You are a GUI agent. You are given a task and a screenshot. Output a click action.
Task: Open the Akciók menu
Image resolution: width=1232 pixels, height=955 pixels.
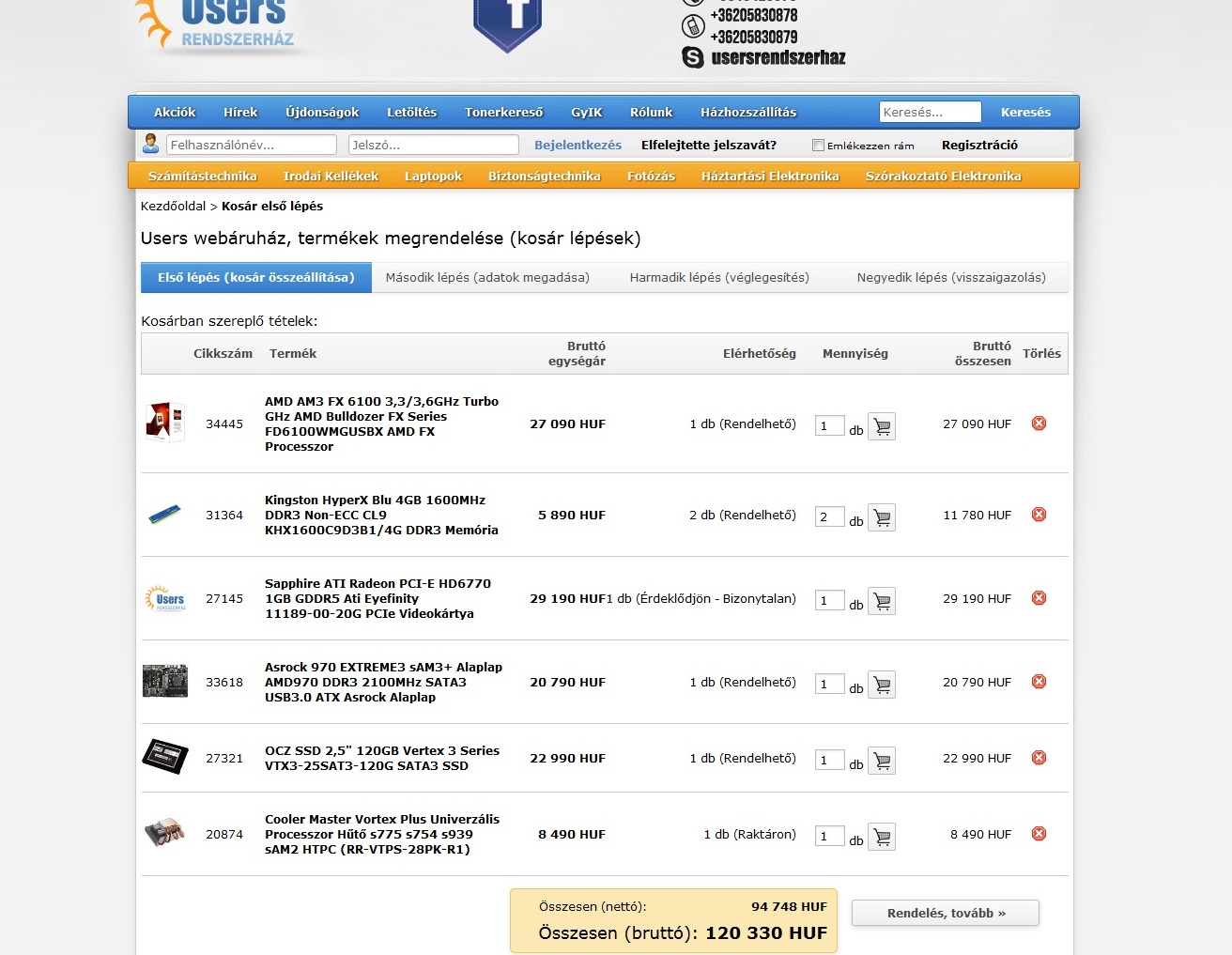175,112
